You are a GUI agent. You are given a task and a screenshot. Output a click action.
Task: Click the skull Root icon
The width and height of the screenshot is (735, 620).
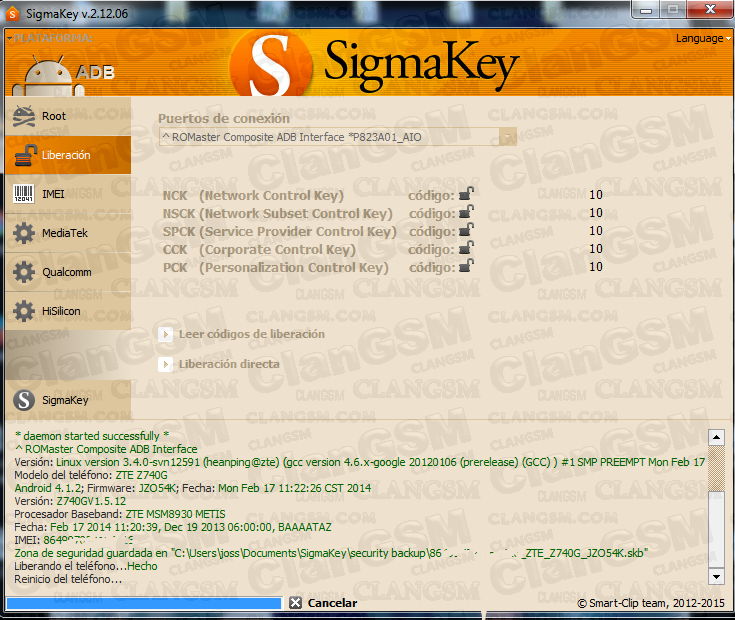tap(24, 116)
